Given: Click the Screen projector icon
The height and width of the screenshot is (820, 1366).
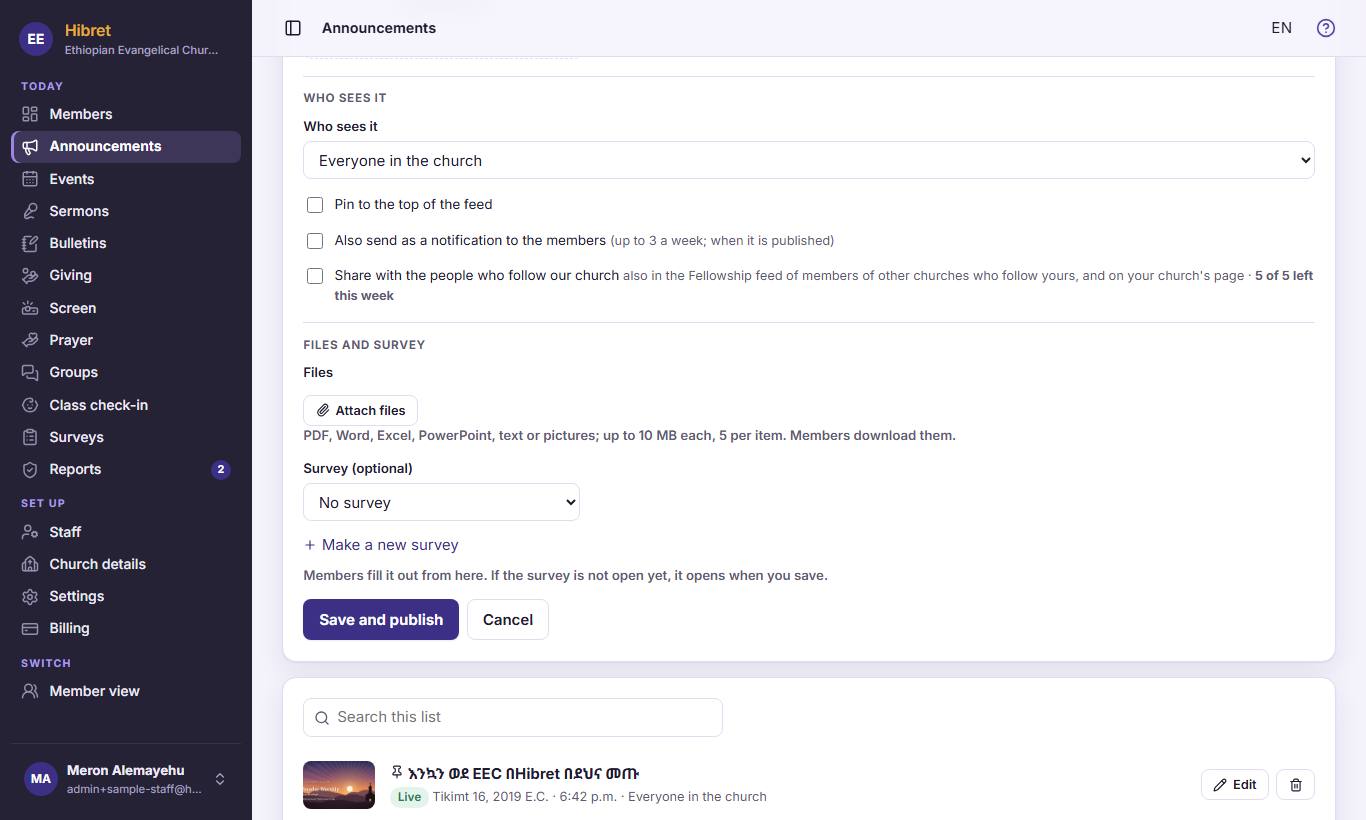Looking at the screenshot, I should pyautogui.click(x=30, y=308).
